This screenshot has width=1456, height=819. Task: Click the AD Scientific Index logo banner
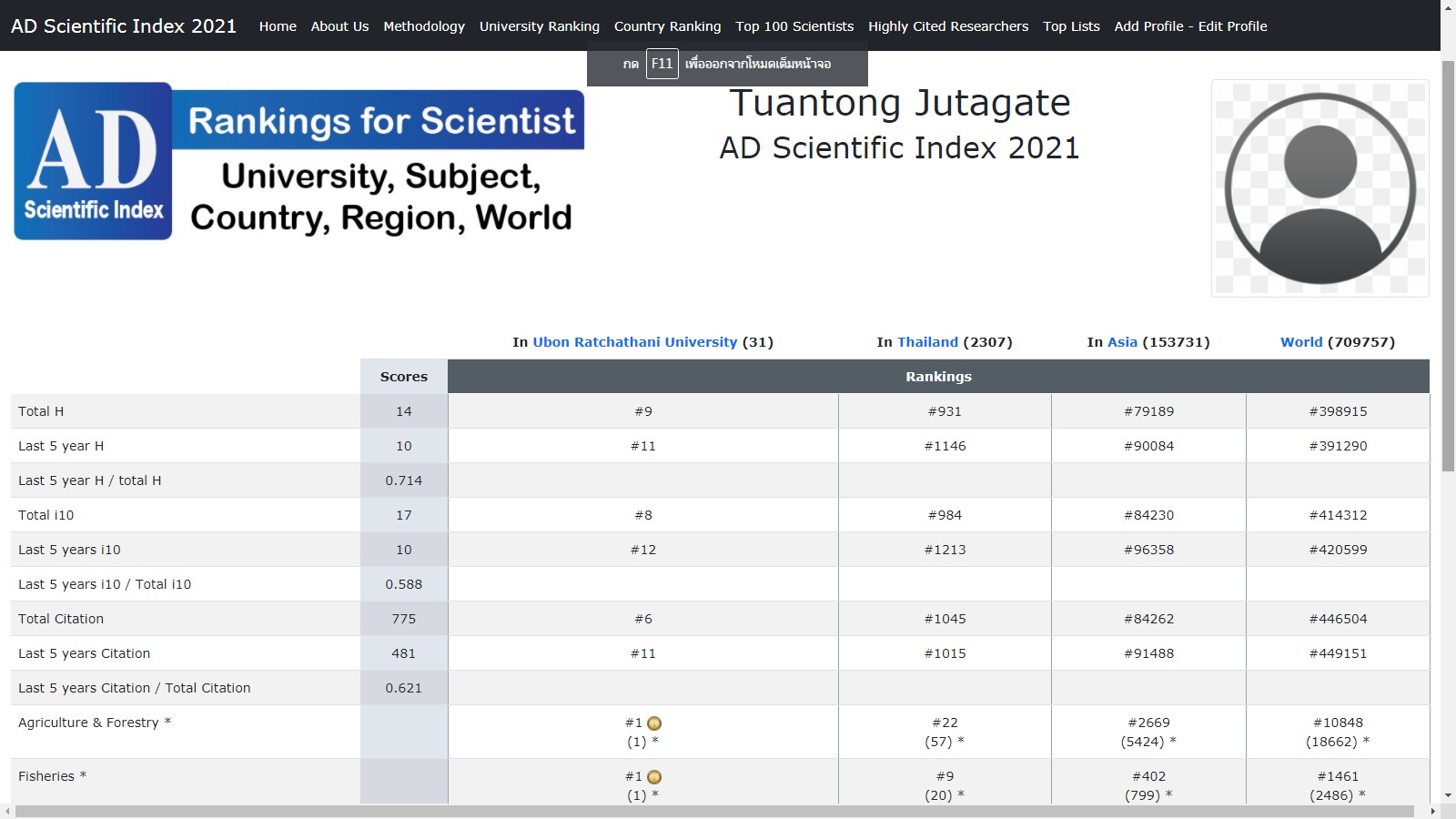(x=298, y=161)
